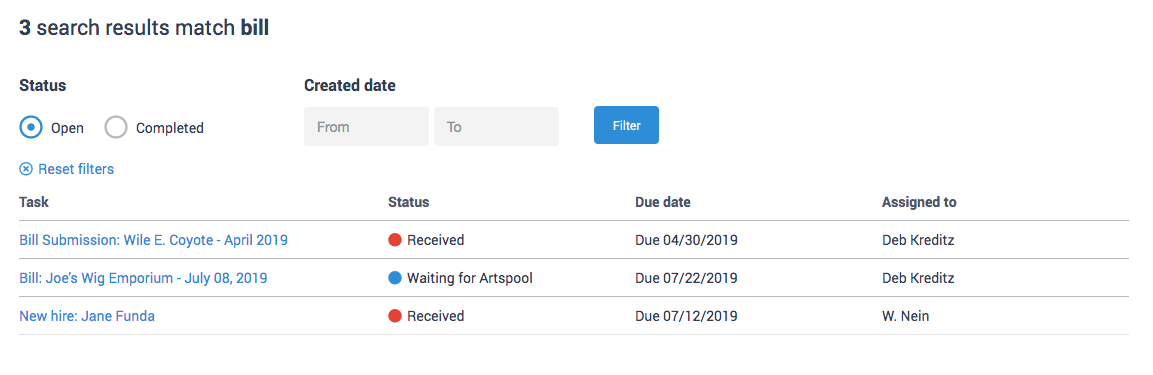Click blue Waiting for Artspool status dot
Screen dimensions: 1153x375
[x=395, y=278]
